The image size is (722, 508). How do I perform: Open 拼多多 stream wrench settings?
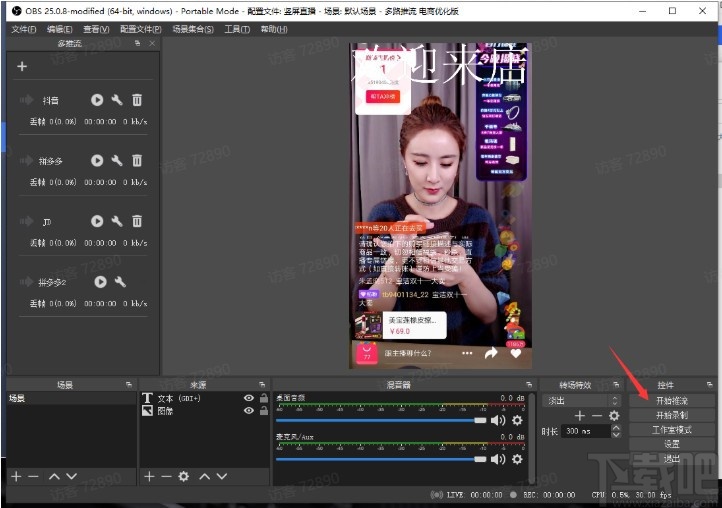coord(117,160)
